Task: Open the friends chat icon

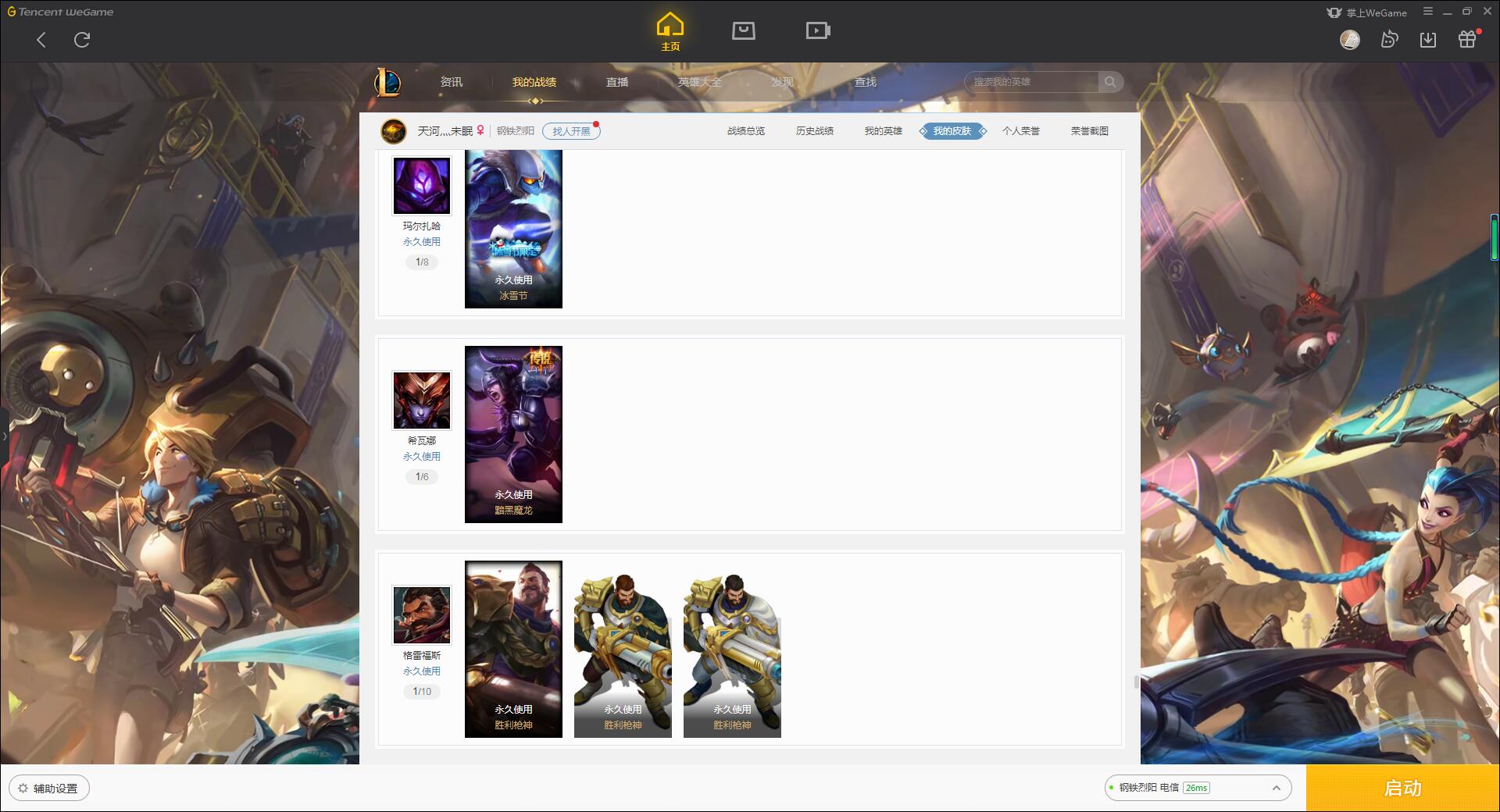Action: (x=1389, y=40)
